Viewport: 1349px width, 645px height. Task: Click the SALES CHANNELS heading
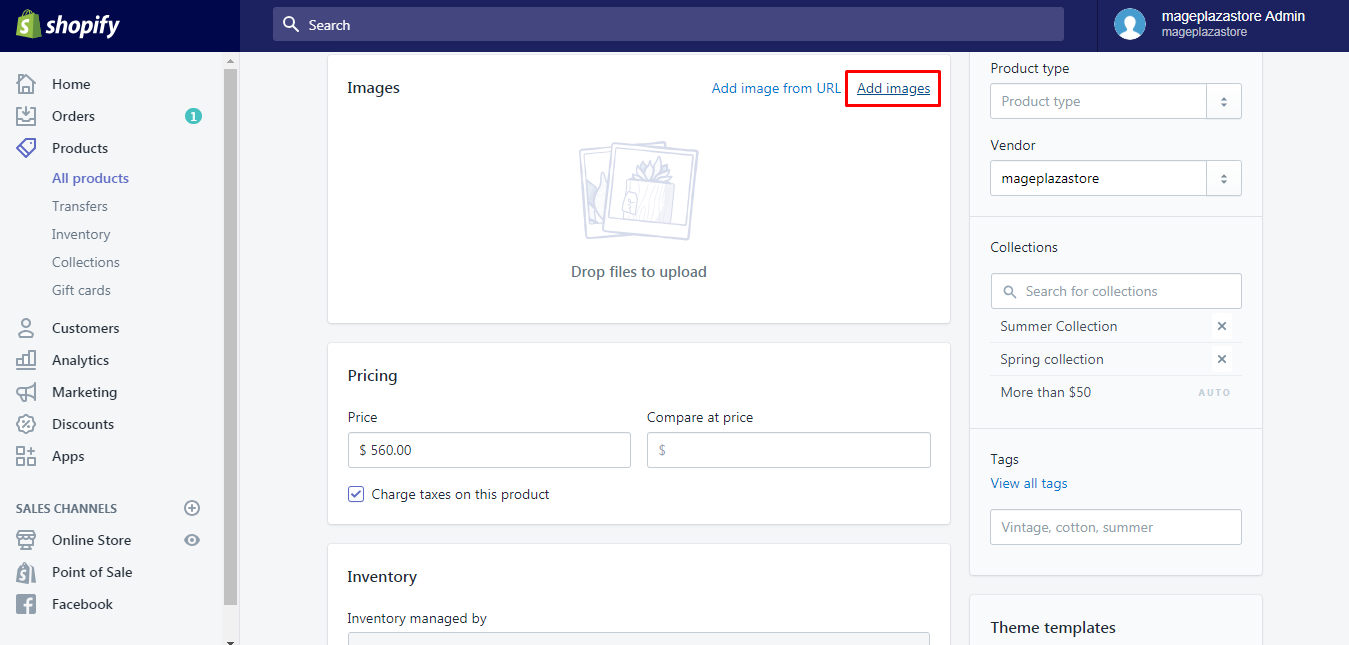pyautogui.click(x=66, y=508)
